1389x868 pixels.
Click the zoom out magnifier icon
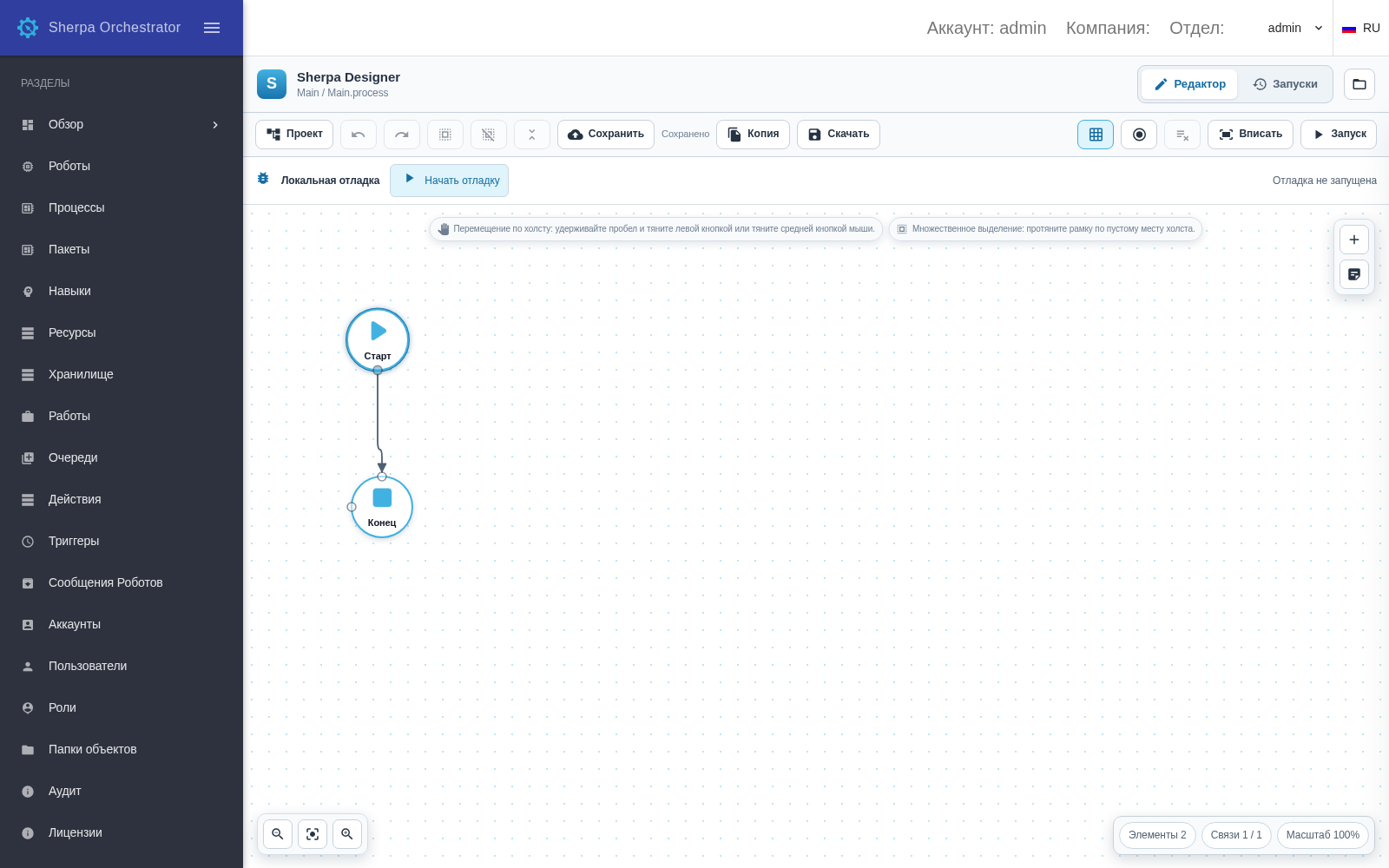click(278, 834)
